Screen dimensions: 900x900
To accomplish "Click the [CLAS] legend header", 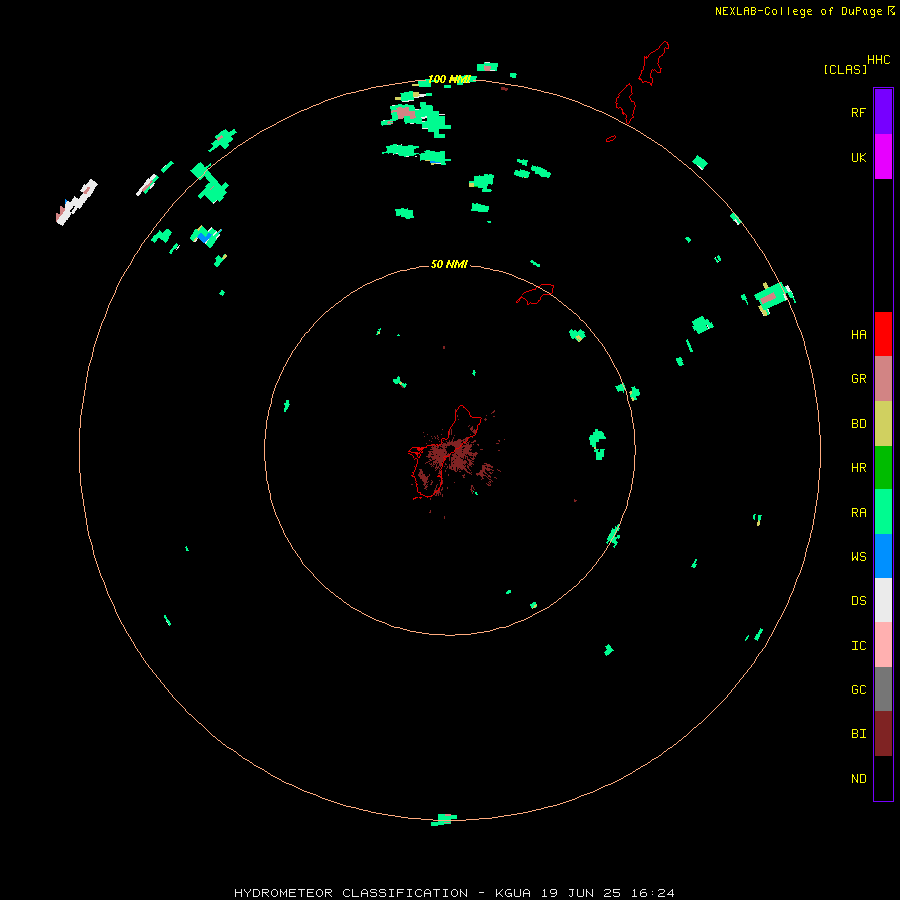I will pyautogui.click(x=845, y=69).
